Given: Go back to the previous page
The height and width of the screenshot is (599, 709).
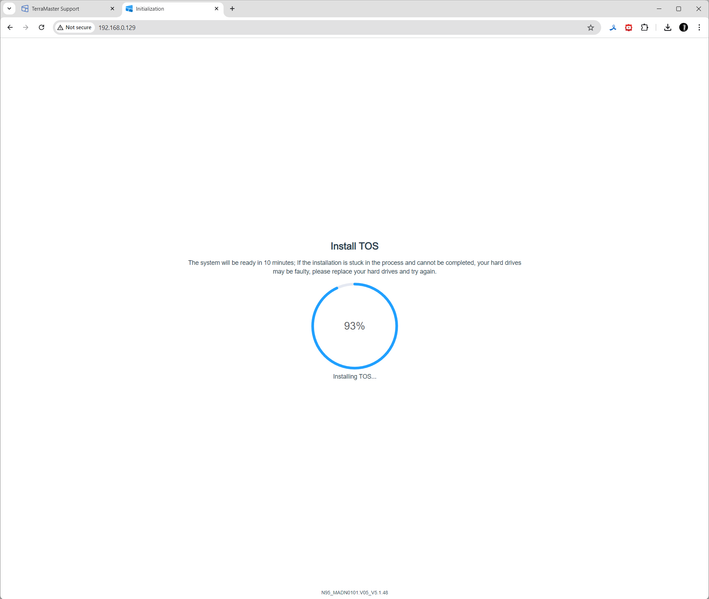Looking at the screenshot, I should coord(10,28).
